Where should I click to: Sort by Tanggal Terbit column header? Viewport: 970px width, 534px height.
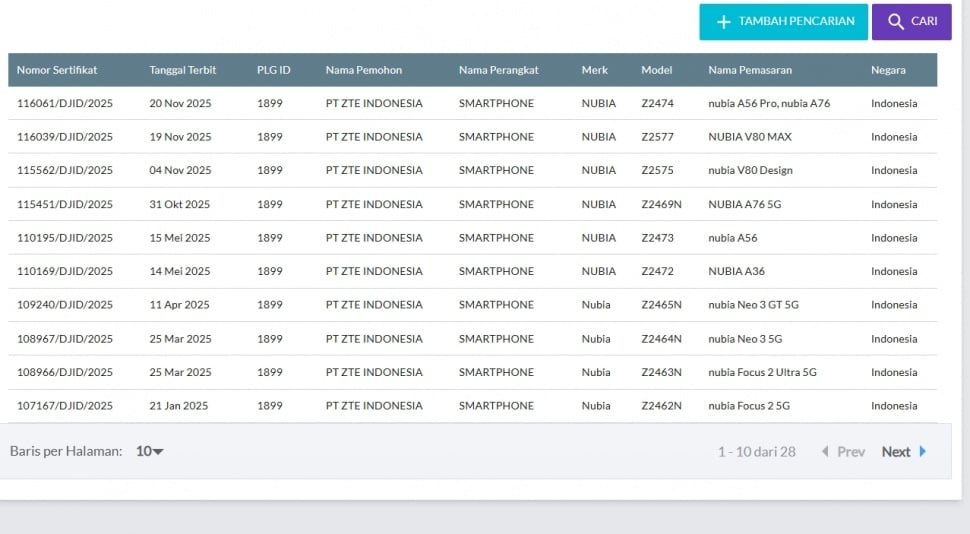pos(182,70)
